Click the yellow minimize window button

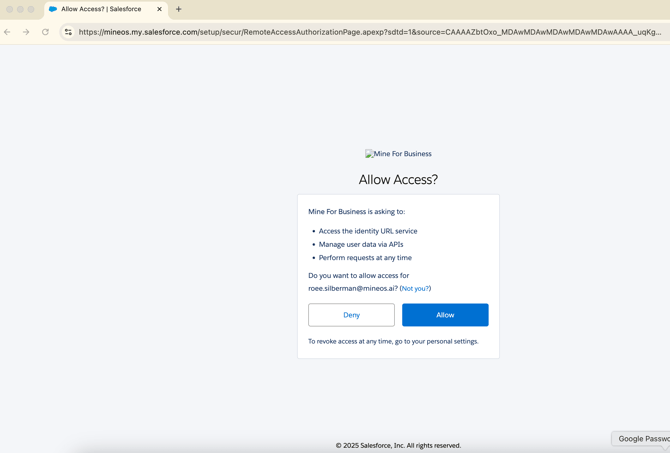point(20,9)
